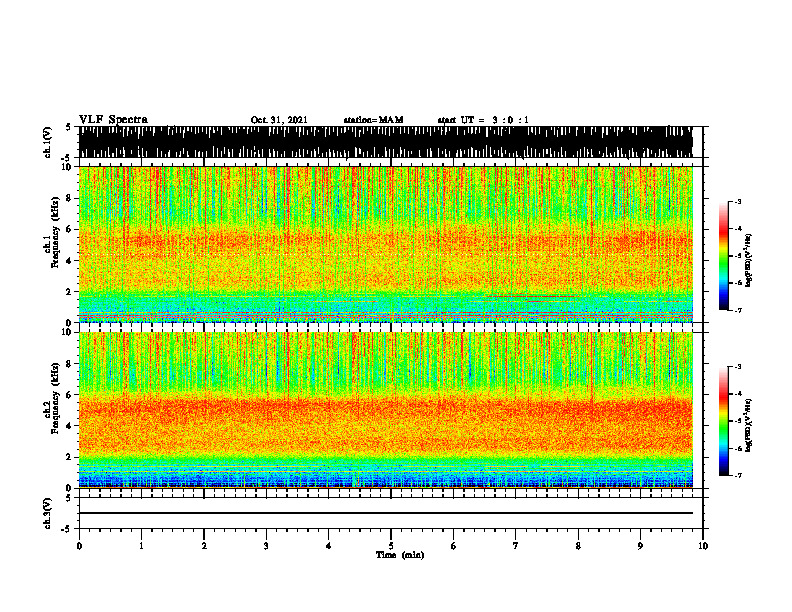Click the ch.1(V) axis "5" tick label
Screen dimensions: 792x612
[x=69, y=127]
